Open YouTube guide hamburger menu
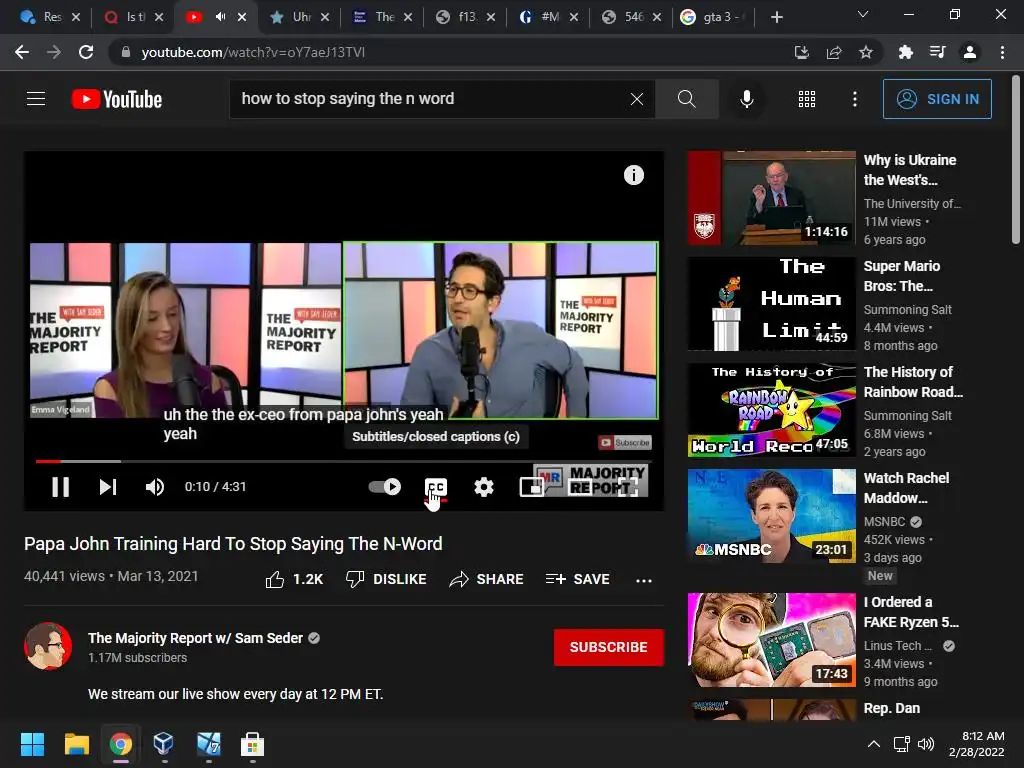This screenshot has height=768, width=1024. (x=36, y=99)
